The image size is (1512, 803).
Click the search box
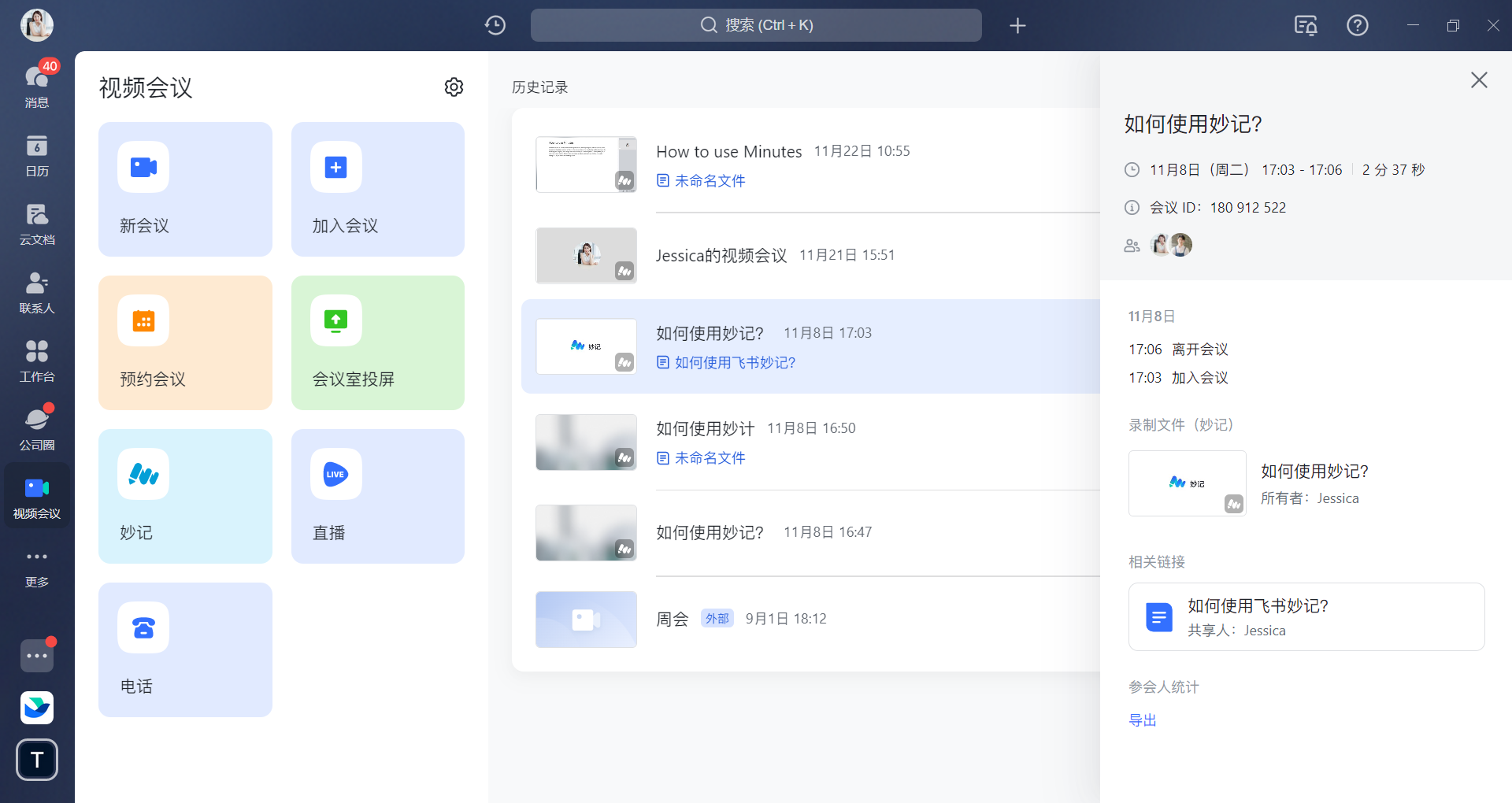pos(756,25)
